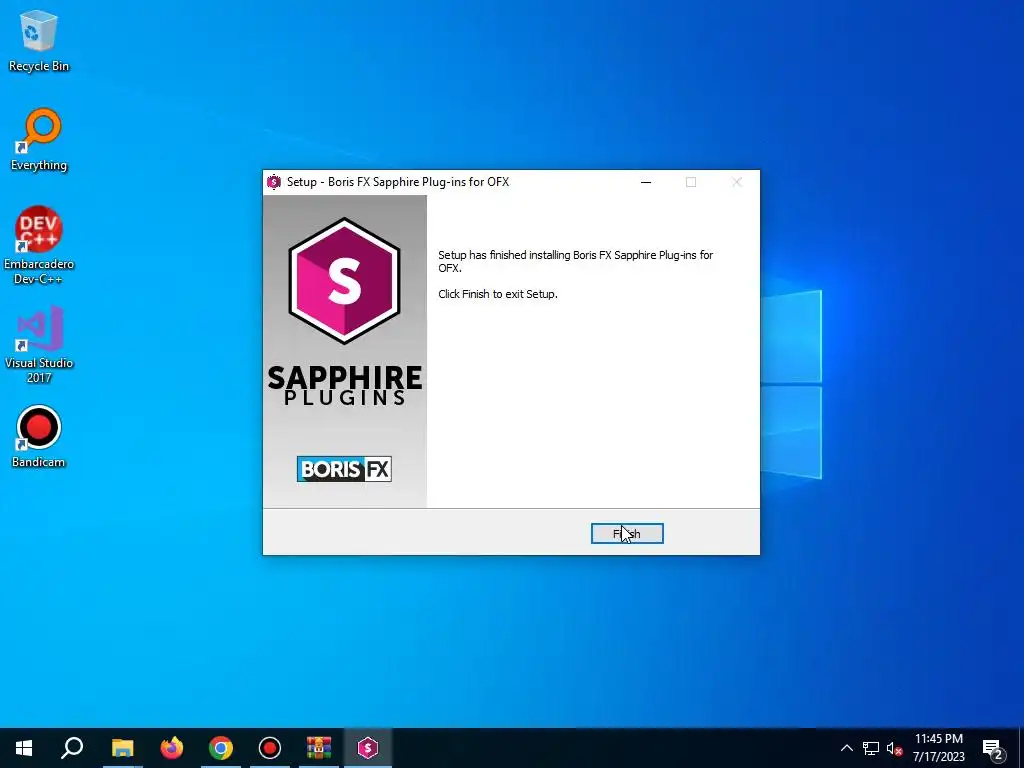This screenshot has height=768, width=1024.
Task: Click the Setup window title text
Action: pyautogui.click(x=398, y=182)
